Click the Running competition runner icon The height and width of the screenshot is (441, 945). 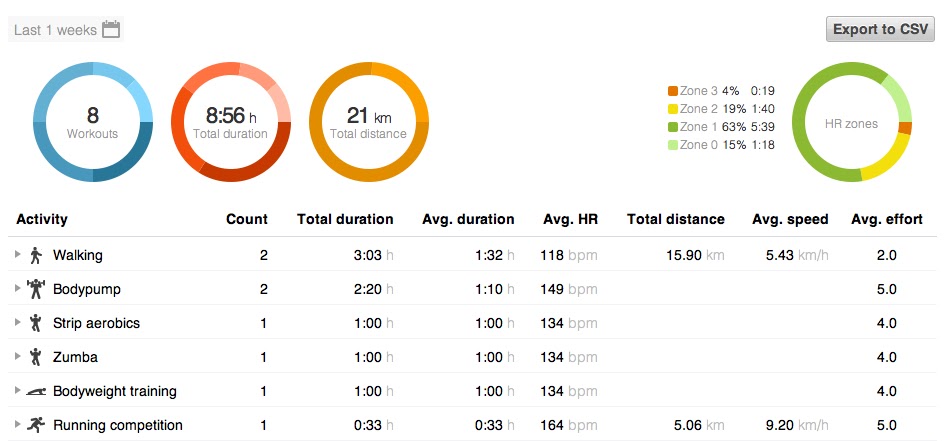pyautogui.click(x=36, y=425)
